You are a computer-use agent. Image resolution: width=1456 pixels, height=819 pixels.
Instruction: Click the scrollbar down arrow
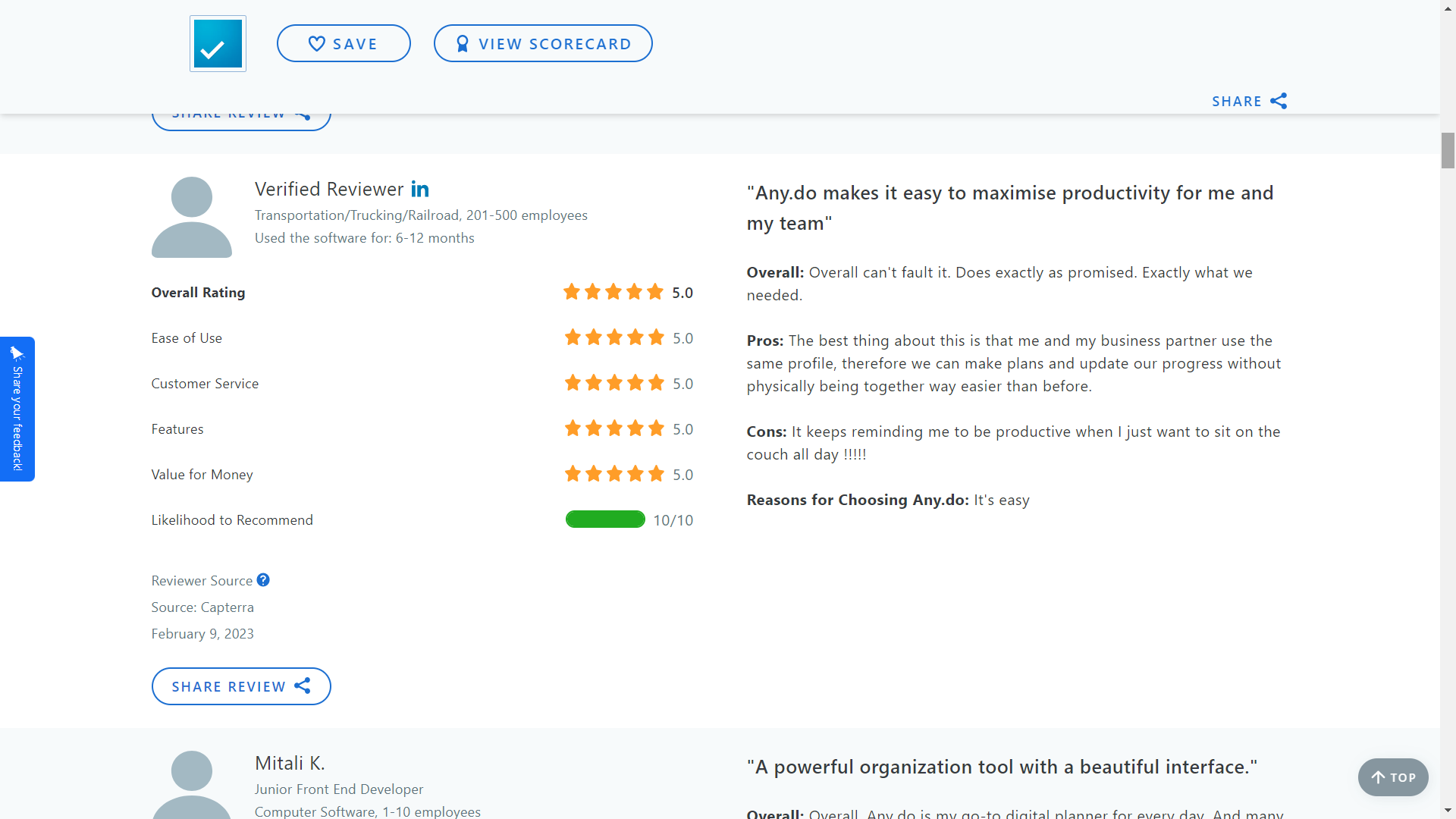coord(1448,811)
